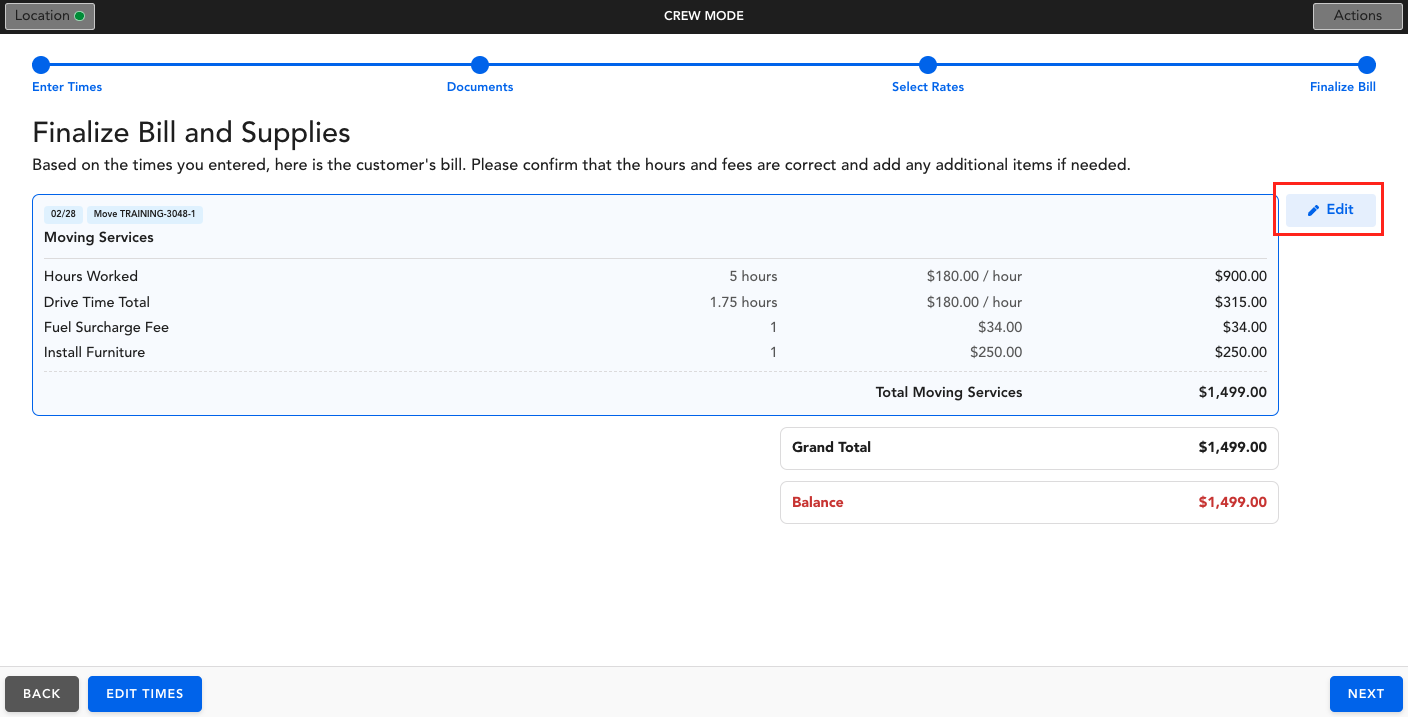1408x717 pixels.
Task: Click the 1.75 hours quantity value
Action: click(743, 302)
